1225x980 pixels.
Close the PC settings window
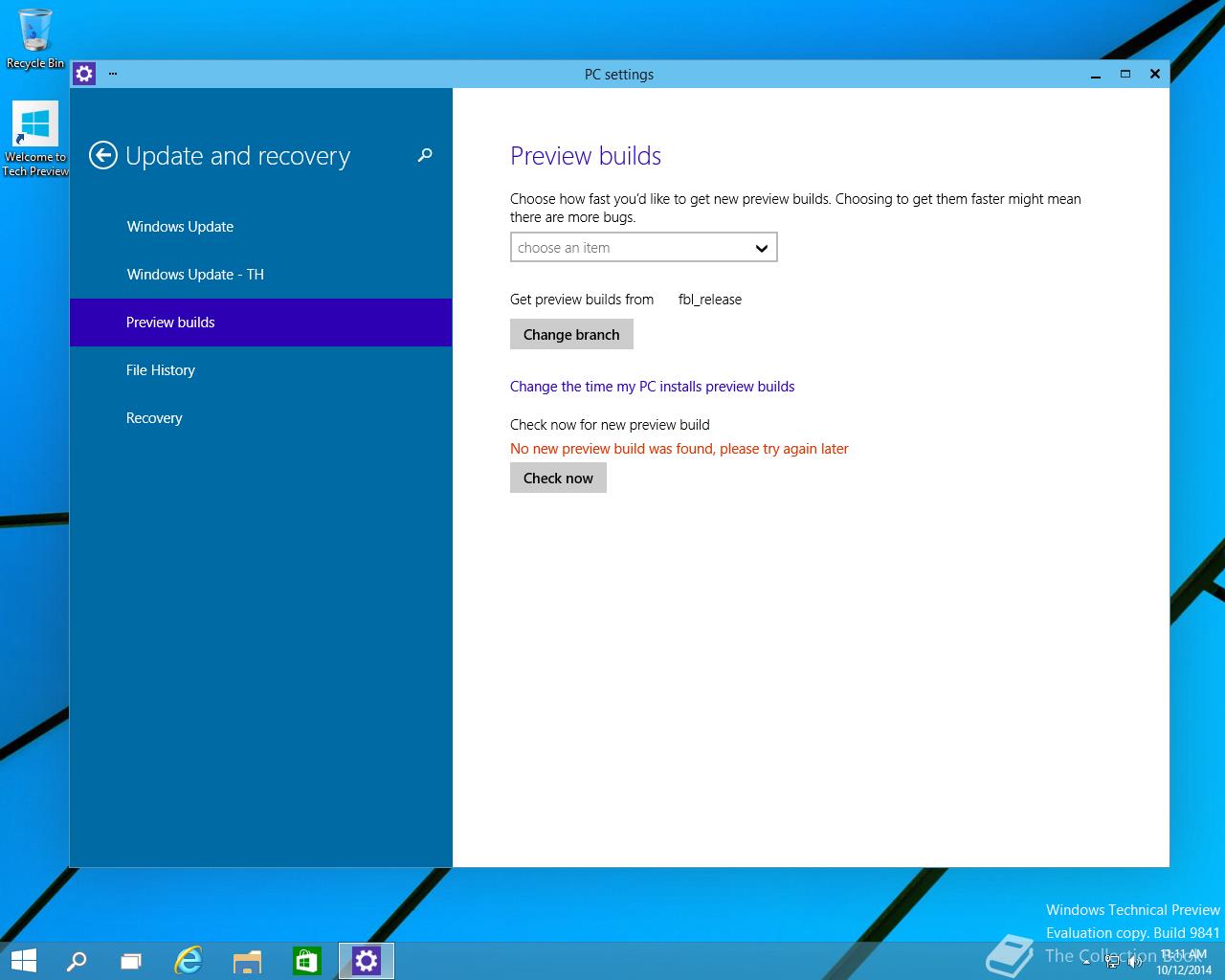(1155, 75)
